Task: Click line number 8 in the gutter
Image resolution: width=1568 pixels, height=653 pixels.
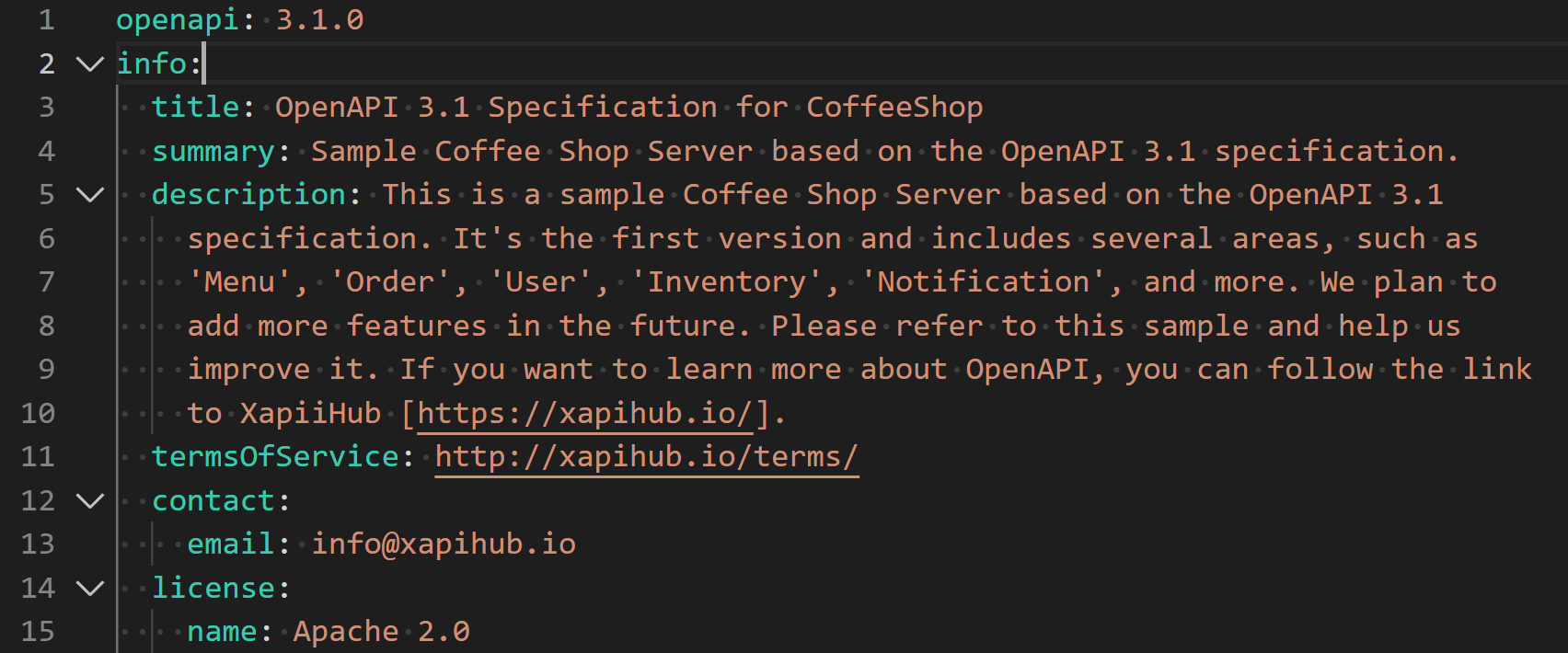Action: click(46, 326)
